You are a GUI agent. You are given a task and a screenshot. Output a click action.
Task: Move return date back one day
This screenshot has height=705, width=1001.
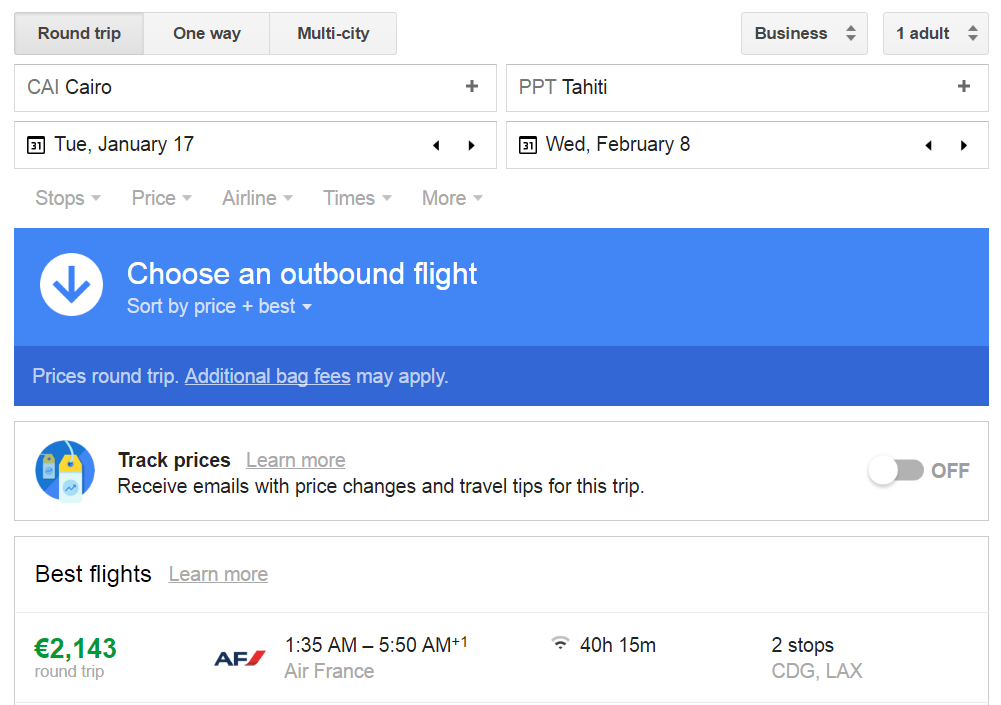pos(928,146)
